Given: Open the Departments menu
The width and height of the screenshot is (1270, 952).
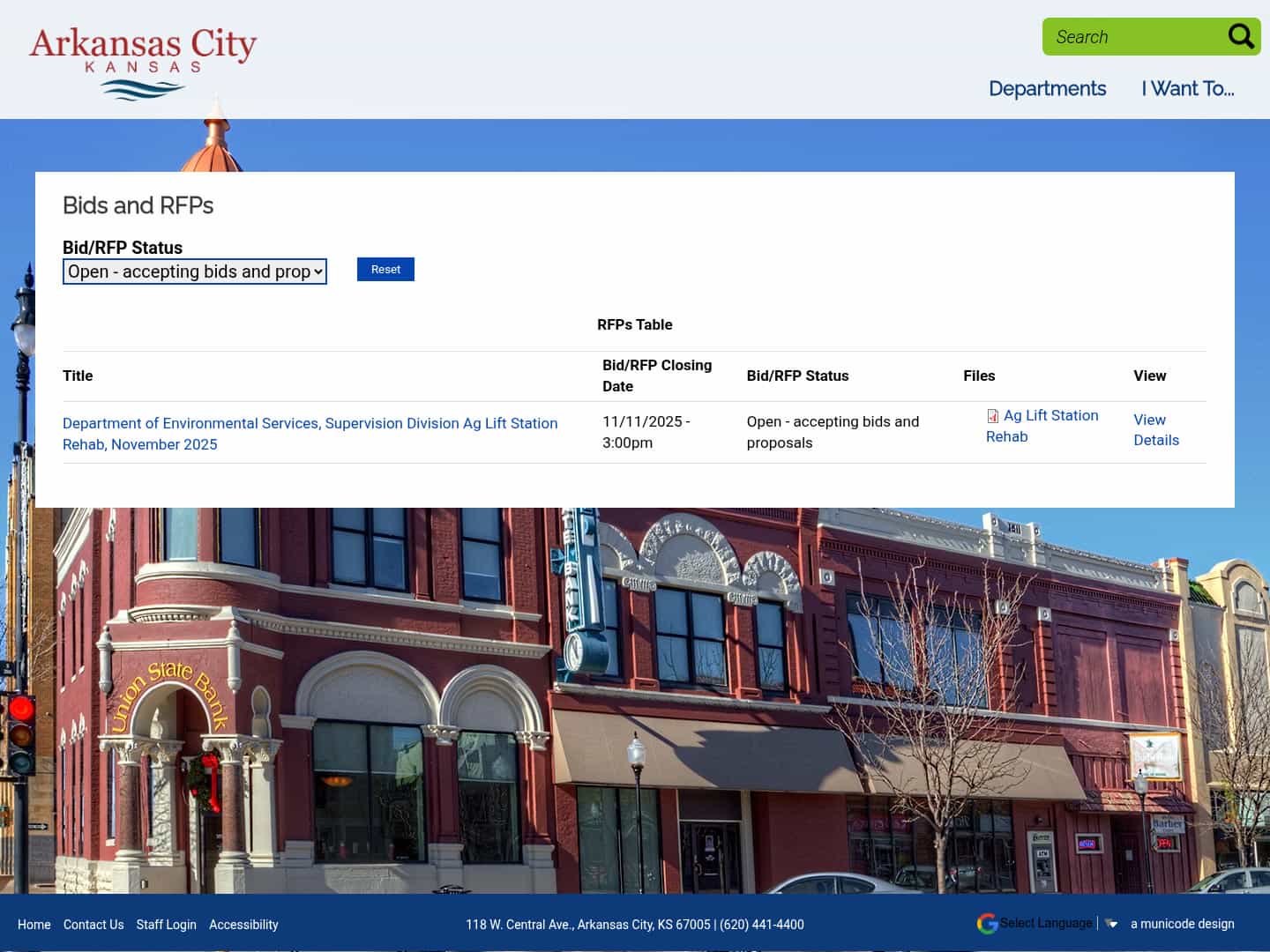Looking at the screenshot, I should [1047, 88].
